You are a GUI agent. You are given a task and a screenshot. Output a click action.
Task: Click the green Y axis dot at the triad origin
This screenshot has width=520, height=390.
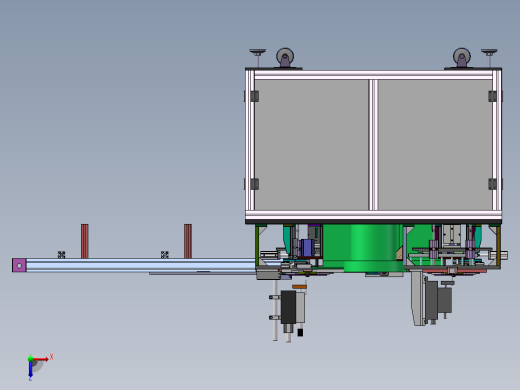pos(30,359)
